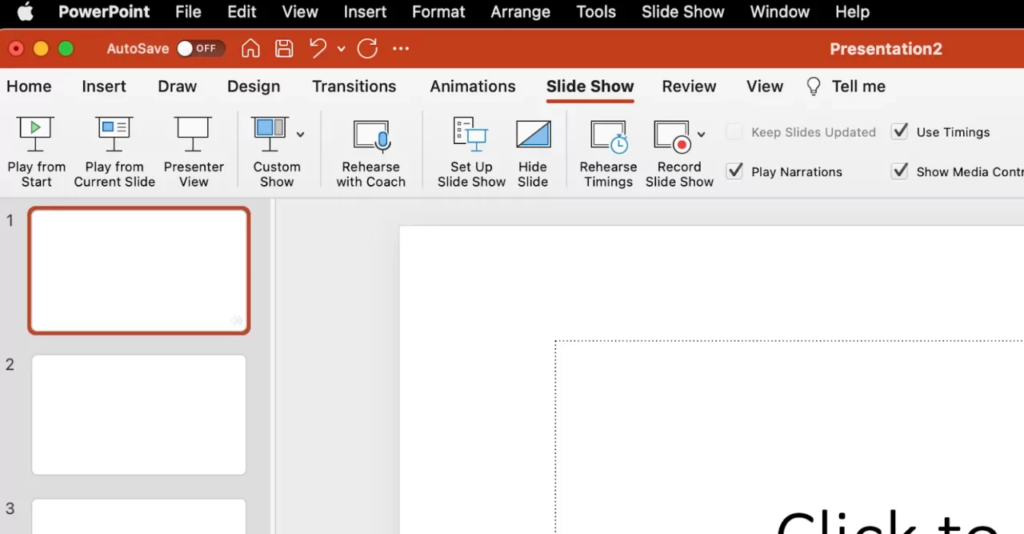Open Set Up Slide Show

tap(471, 153)
